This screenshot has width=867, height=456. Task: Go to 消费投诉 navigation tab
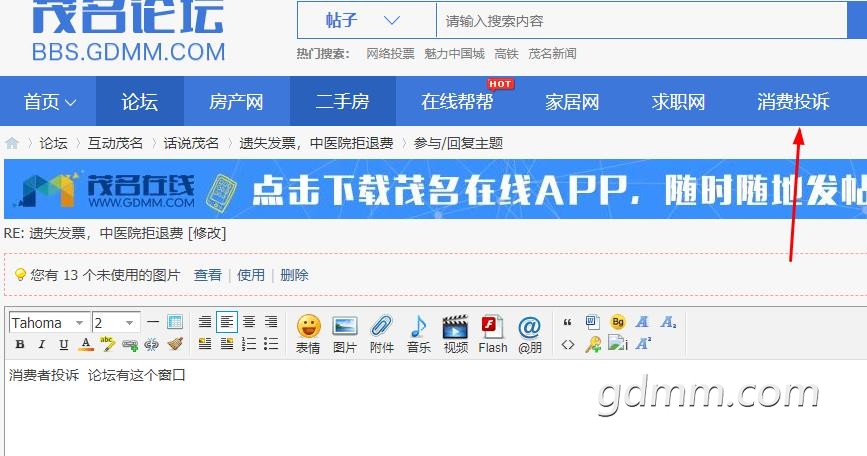point(793,101)
